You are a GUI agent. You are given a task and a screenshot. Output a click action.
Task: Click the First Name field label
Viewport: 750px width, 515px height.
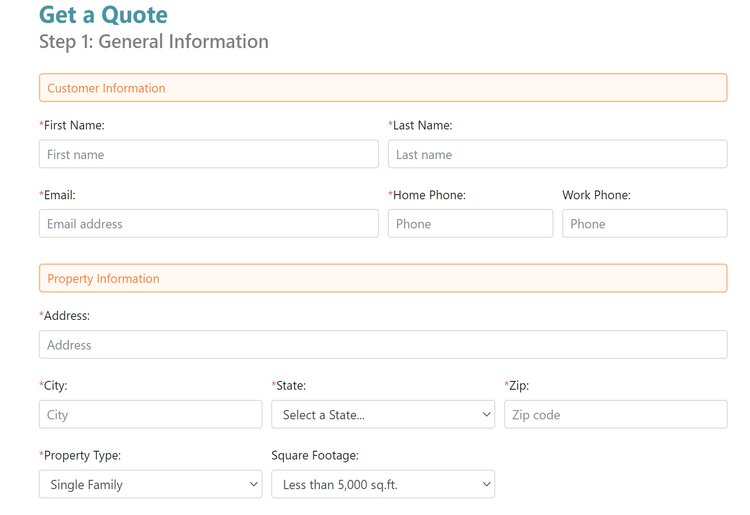click(73, 126)
